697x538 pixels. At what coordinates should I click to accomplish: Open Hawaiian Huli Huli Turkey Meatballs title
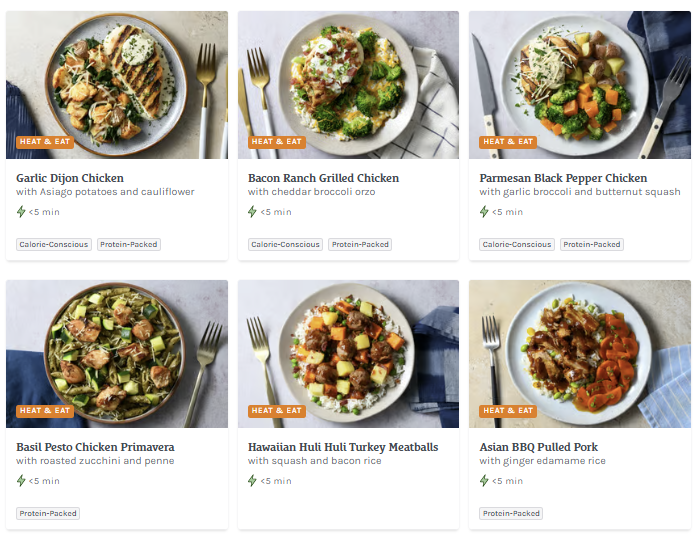point(343,447)
